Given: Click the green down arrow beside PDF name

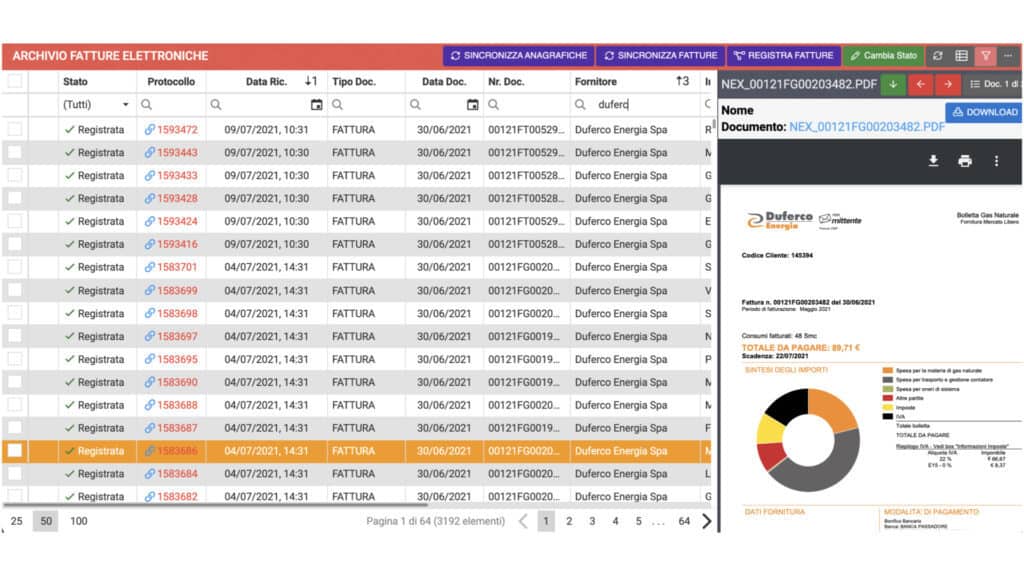Looking at the screenshot, I should [x=893, y=85].
